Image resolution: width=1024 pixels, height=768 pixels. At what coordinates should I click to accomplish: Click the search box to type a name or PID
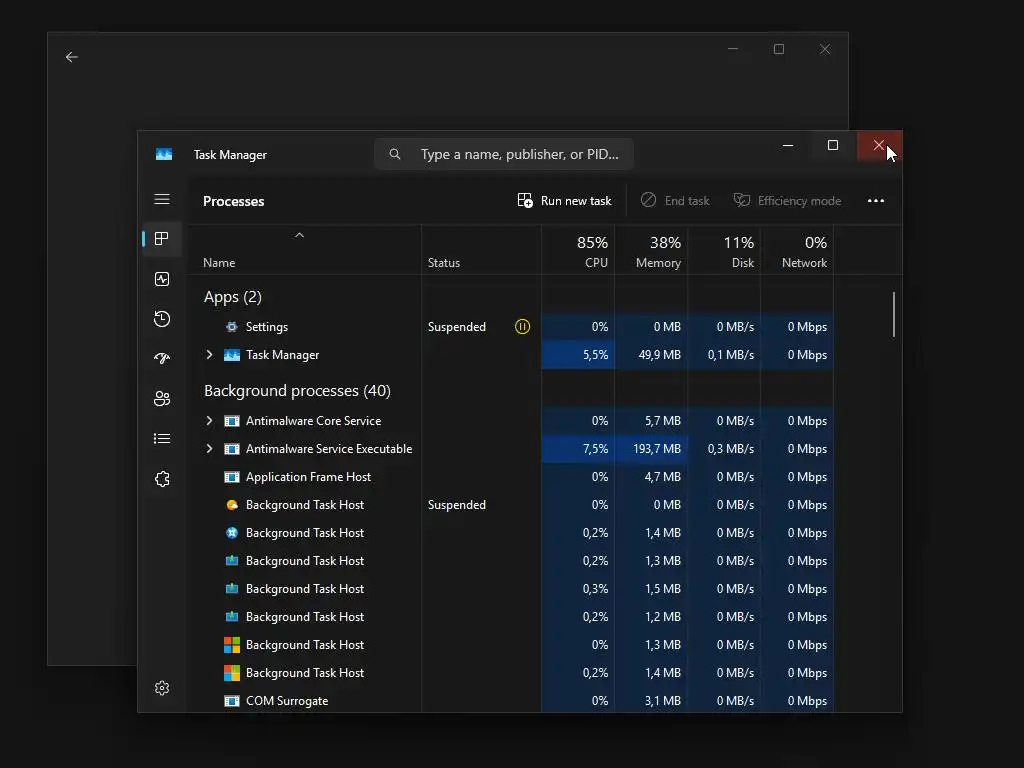(x=504, y=154)
